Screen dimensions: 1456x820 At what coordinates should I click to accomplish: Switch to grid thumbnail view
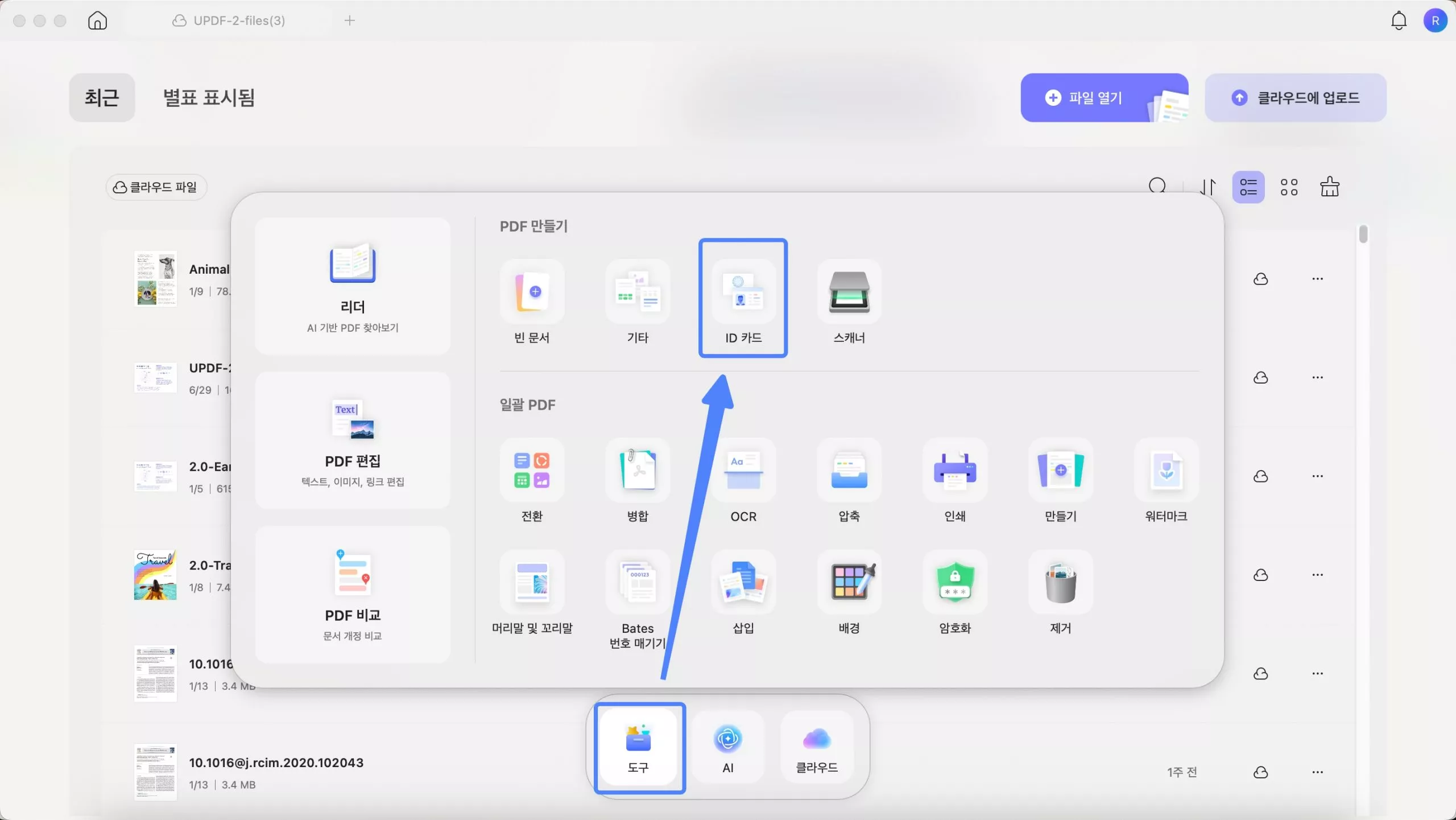[x=1289, y=187]
